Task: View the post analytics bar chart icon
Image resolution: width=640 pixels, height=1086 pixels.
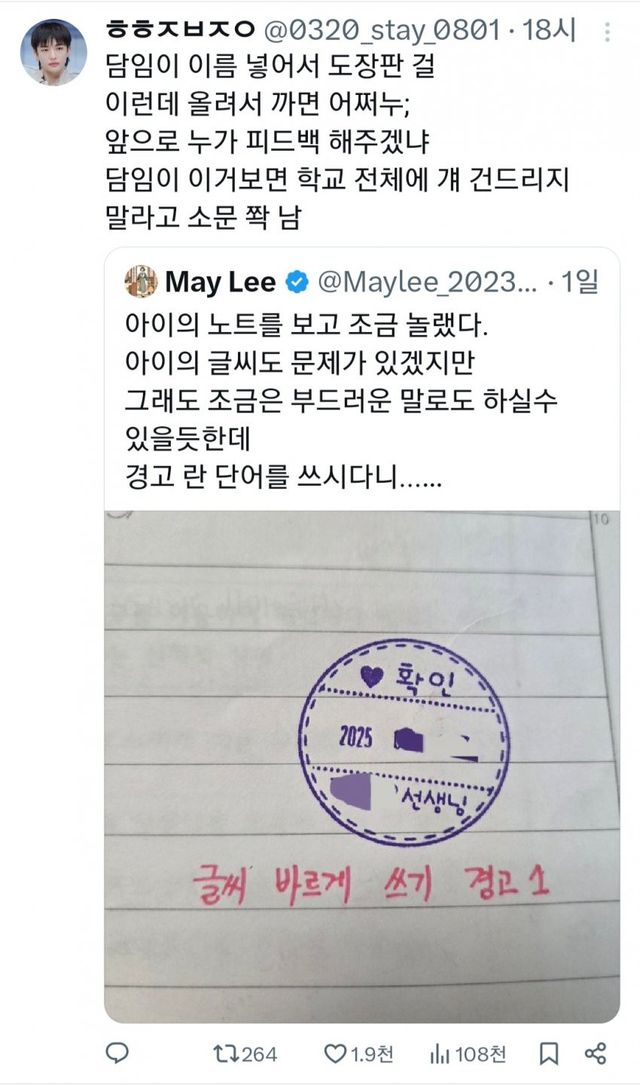Action: click(x=440, y=1055)
